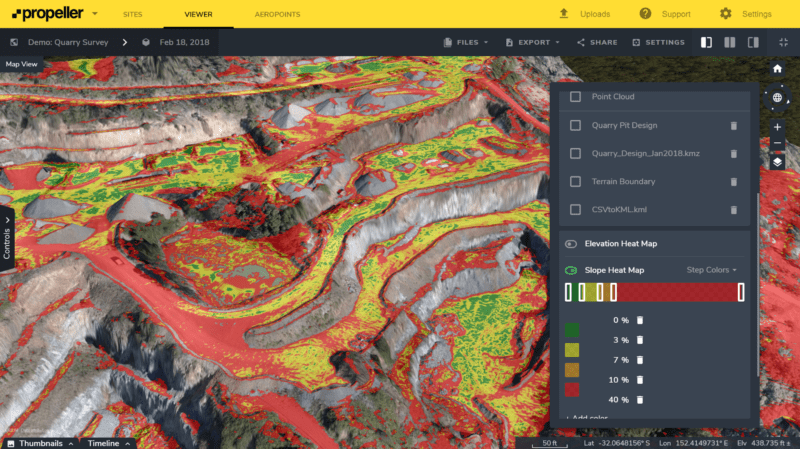Open the Propeller logo dropdown arrow
Image resolution: width=800 pixels, height=449 pixels.
(x=95, y=14)
